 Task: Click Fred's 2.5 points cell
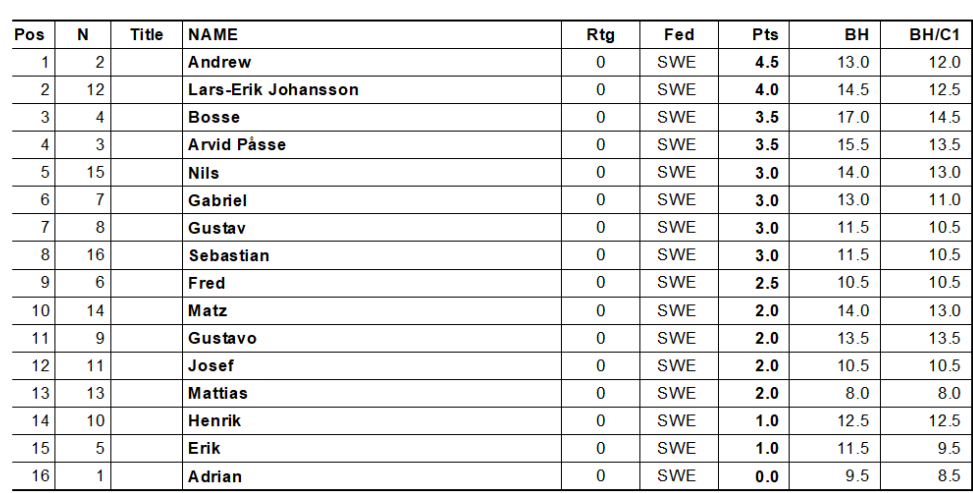(x=765, y=283)
